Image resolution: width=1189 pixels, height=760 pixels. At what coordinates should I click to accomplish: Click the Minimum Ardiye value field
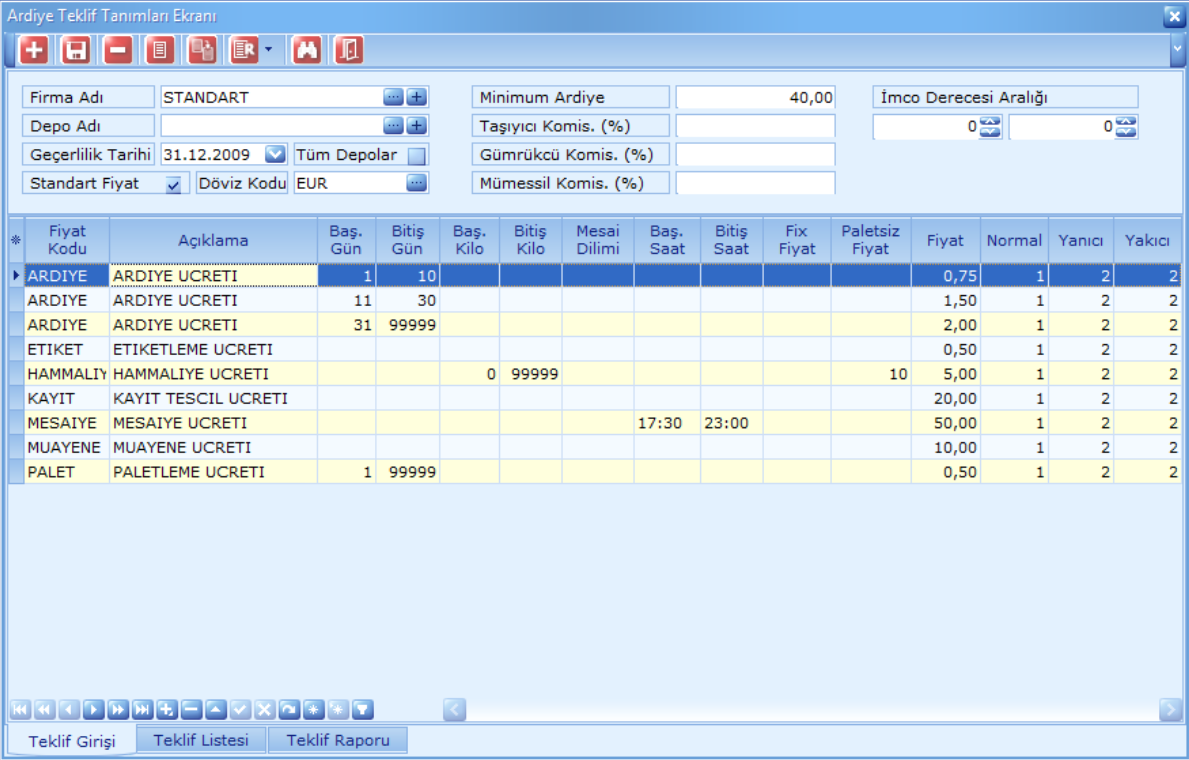coord(755,97)
